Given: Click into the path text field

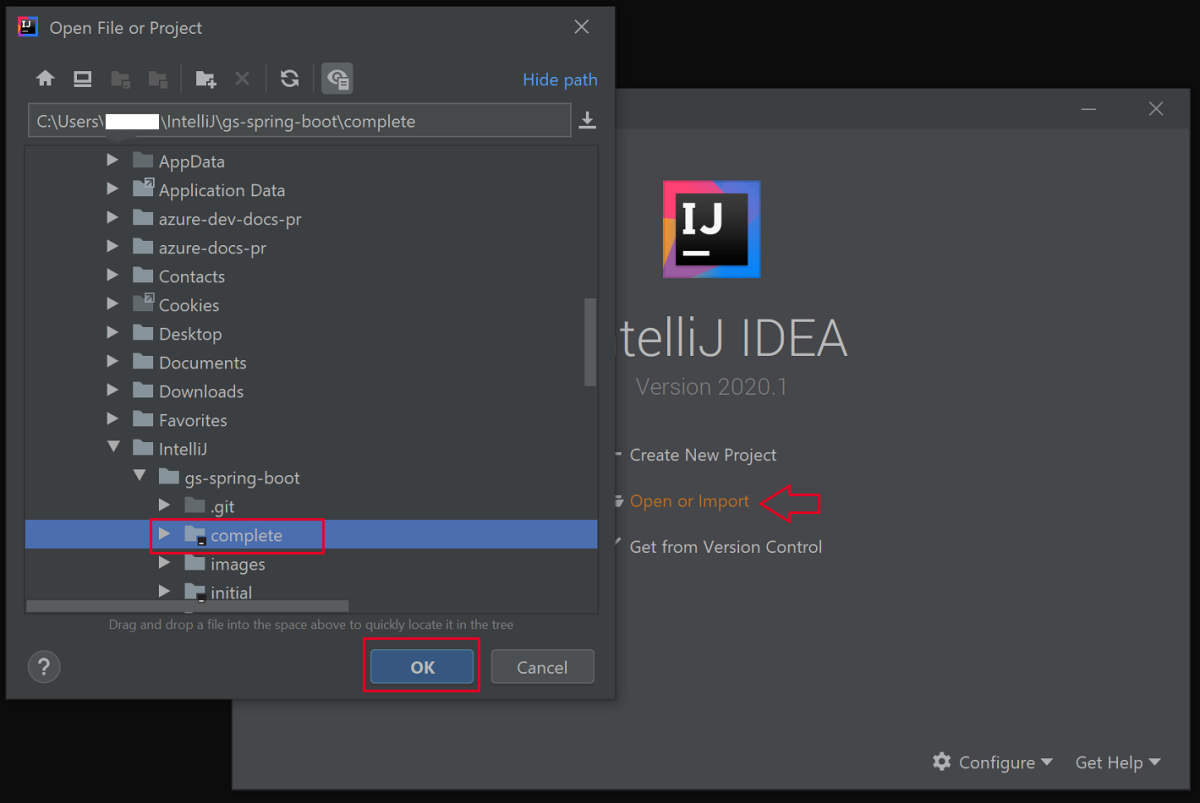Looking at the screenshot, I should coord(300,121).
